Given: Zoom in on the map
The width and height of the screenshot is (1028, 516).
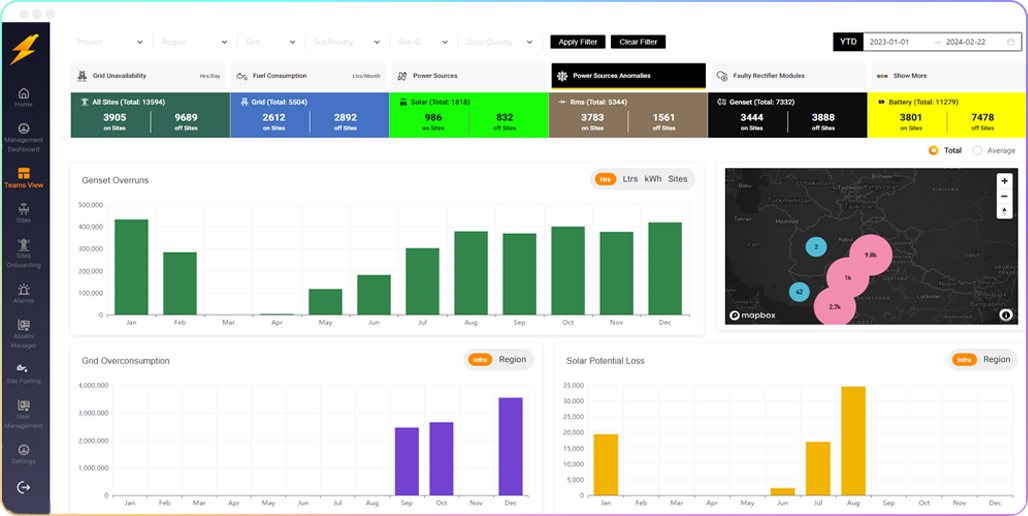Looking at the screenshot, I should pyautogui.click(x=1004, y=181).
